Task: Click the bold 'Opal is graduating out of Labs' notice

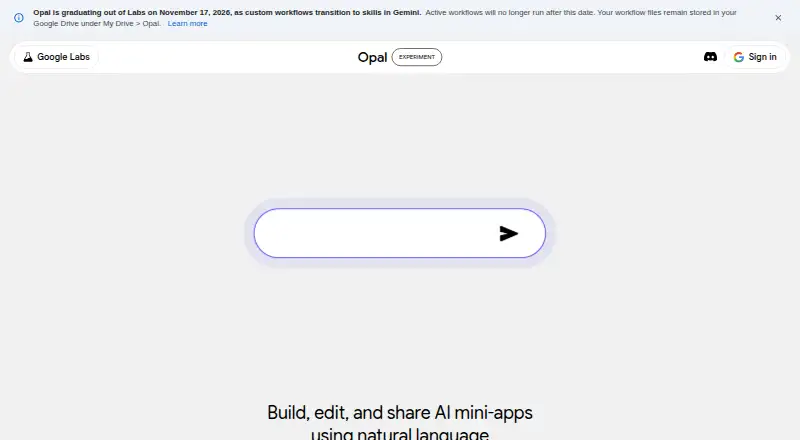Action: pyautogui.click(x=227, y=12)
